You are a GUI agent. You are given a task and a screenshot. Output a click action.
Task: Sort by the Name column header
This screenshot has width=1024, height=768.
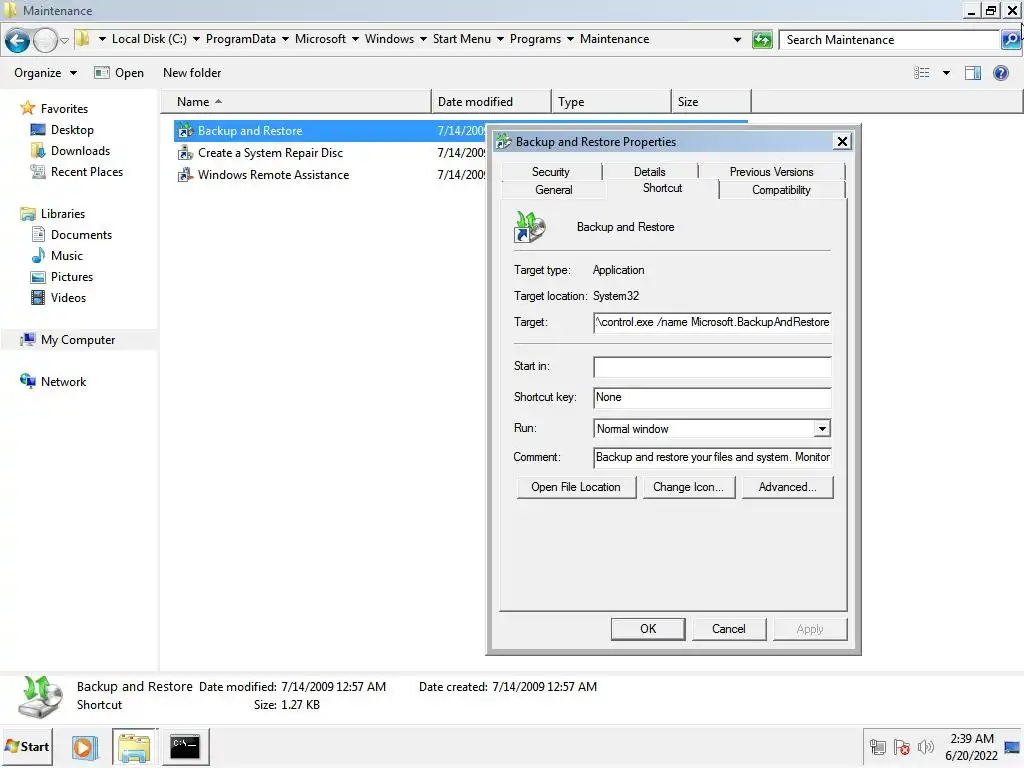tap(296, 102)
